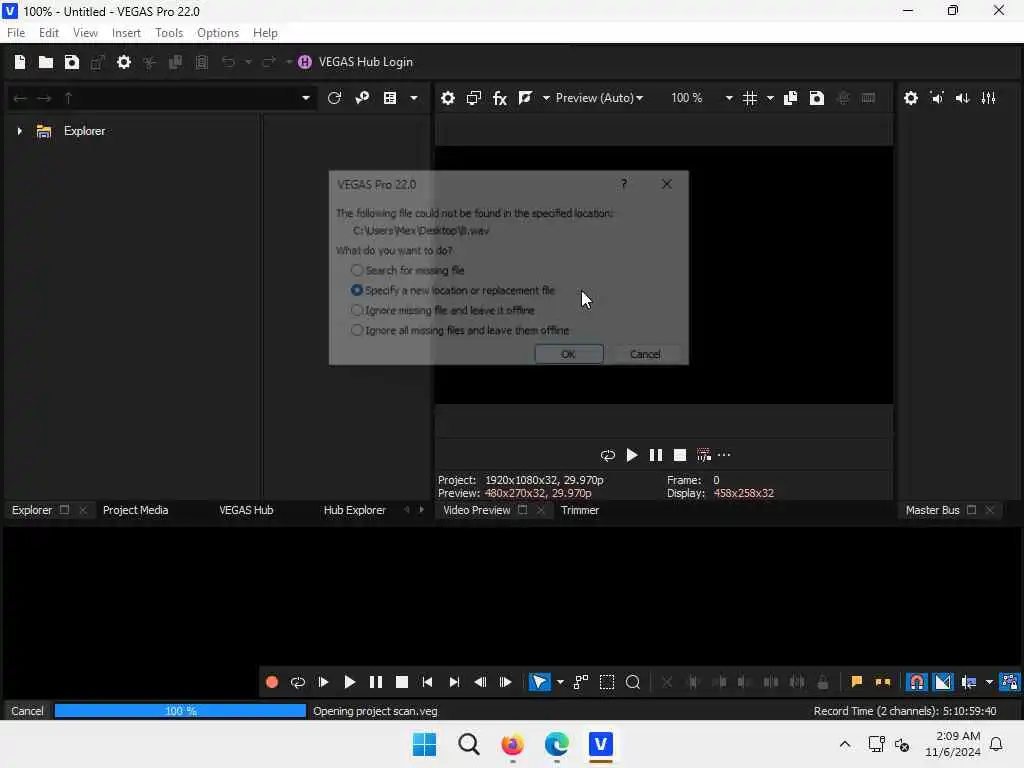Toggle automatic crossfades icon

943,682
